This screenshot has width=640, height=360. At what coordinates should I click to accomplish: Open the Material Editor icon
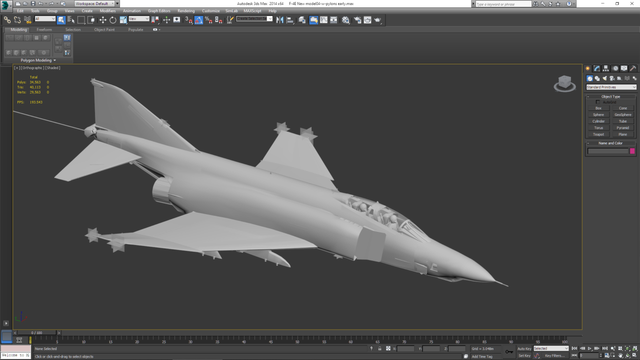pyautogui.click(x=346, y=20)
